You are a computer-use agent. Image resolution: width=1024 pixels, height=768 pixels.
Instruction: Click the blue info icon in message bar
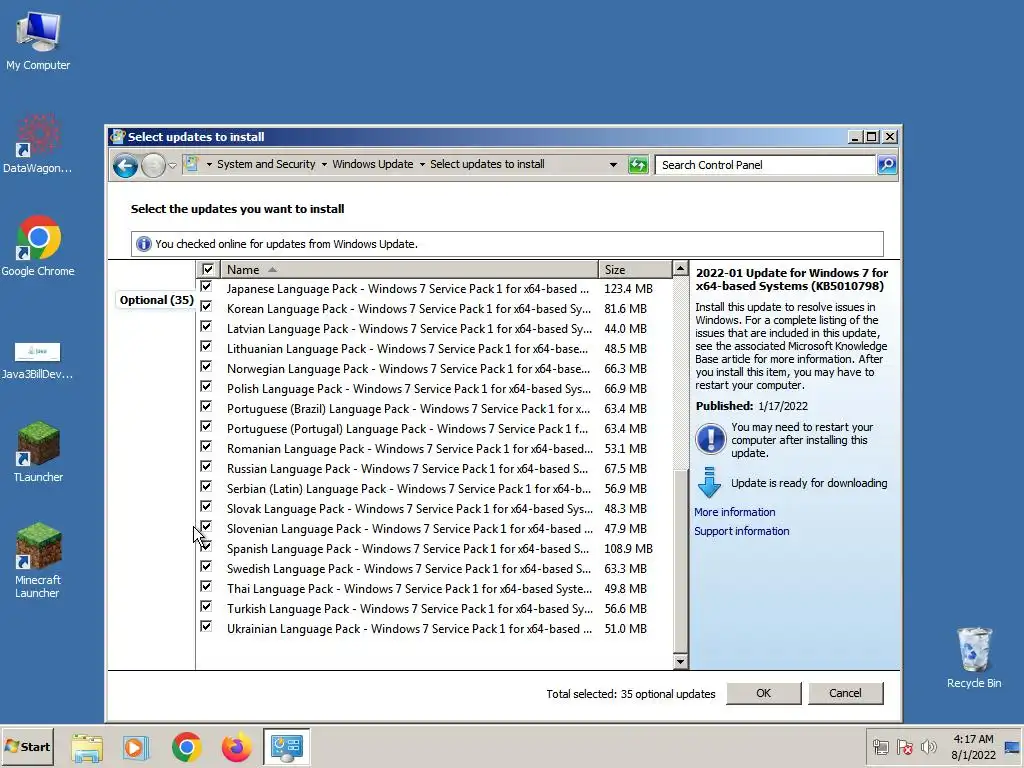(144, 244)
